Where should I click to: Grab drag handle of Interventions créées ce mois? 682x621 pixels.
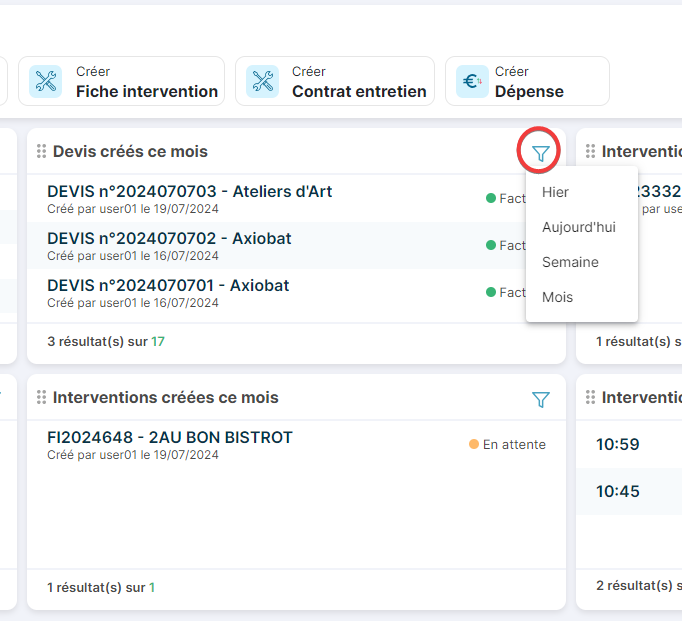coord(41,397)
